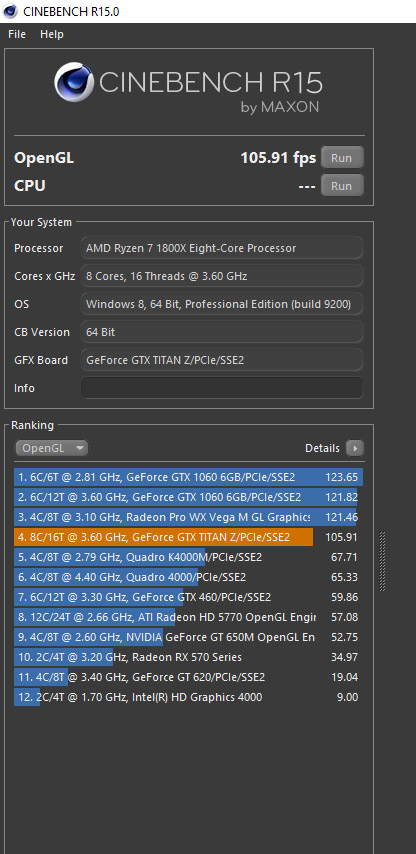Screen dimensions: 416x854
Task: Select the top-ranked GTX 1060 6C/6T entry
Action: (x=188, y=478)
